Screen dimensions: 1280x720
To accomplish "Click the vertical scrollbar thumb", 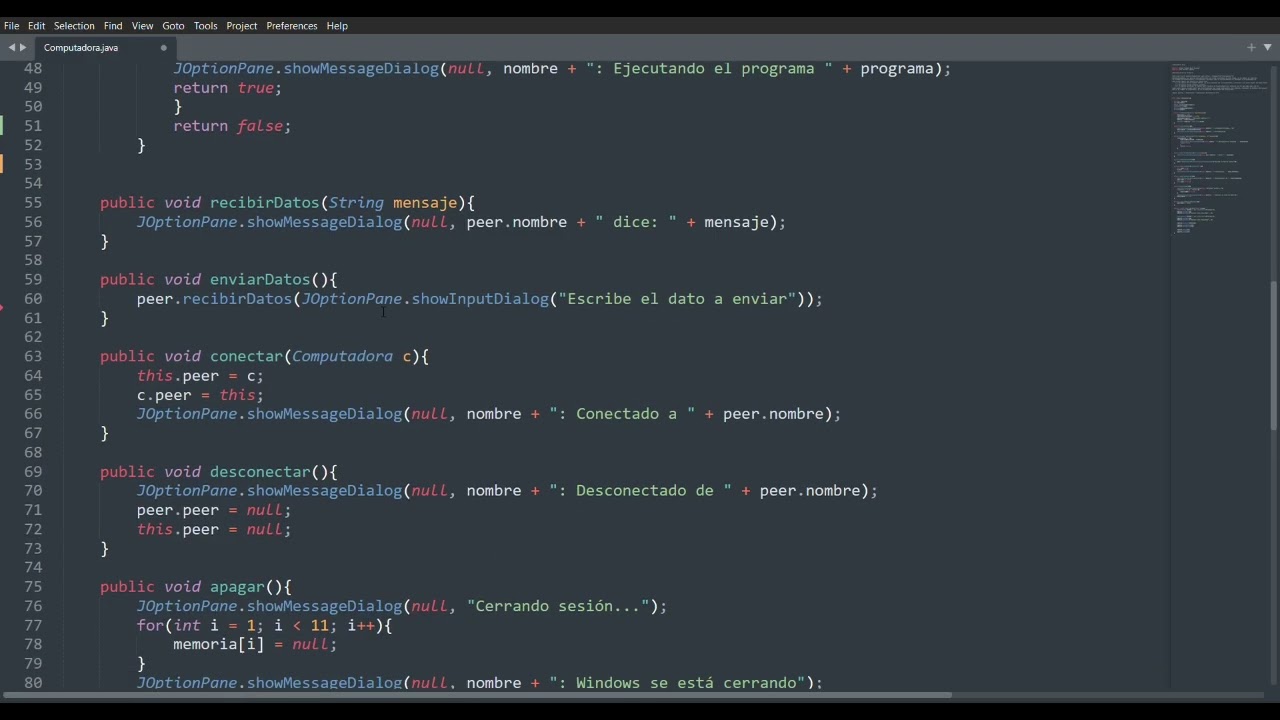I will pos(1273,356).
